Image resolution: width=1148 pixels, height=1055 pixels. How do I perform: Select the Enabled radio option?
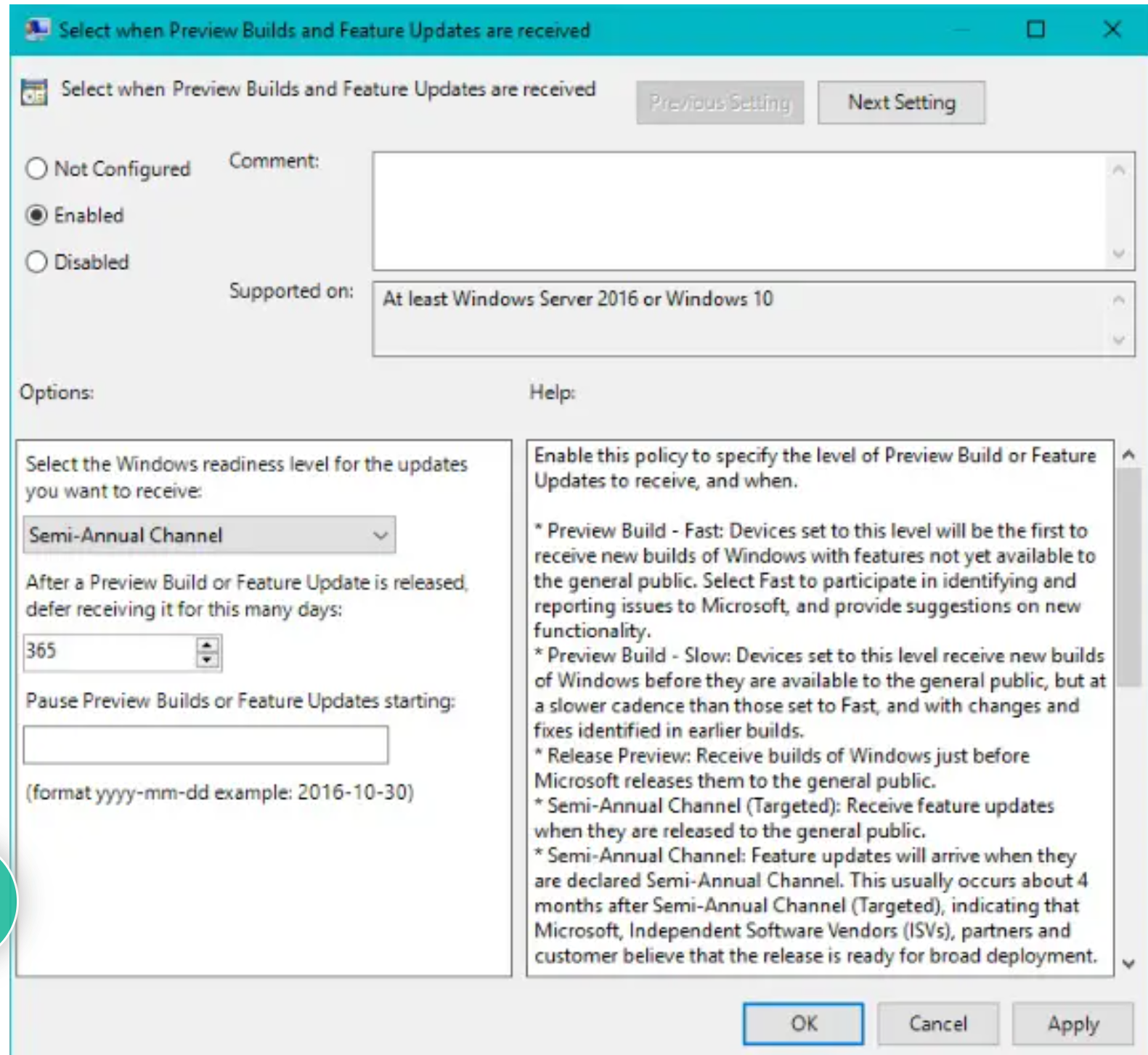click(75, 215)
